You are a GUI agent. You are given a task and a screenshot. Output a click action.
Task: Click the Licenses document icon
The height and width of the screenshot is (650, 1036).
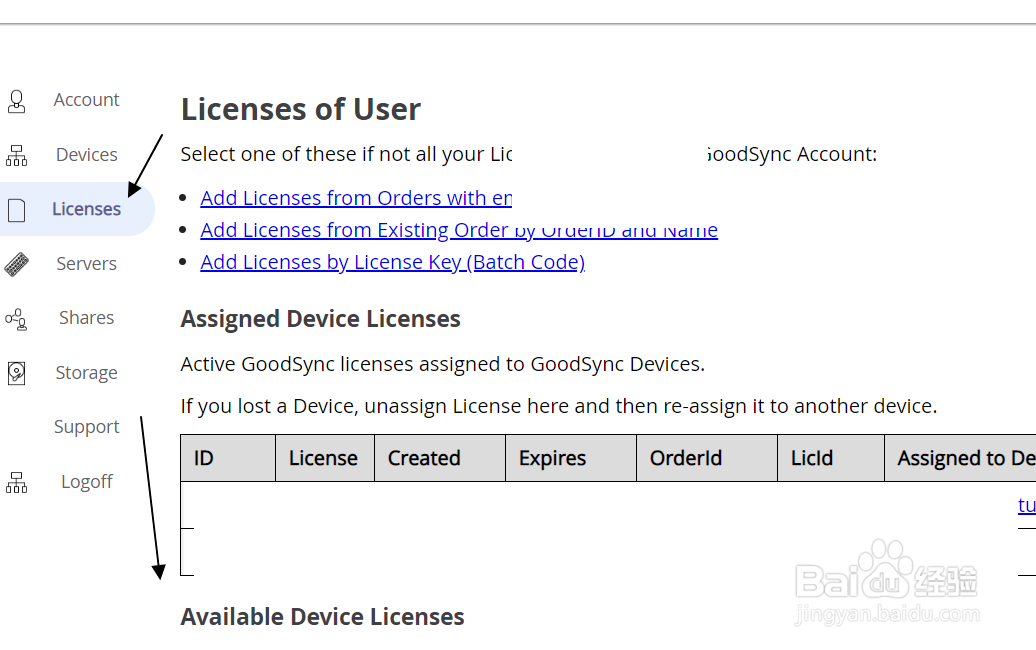[x=16, y=210]
